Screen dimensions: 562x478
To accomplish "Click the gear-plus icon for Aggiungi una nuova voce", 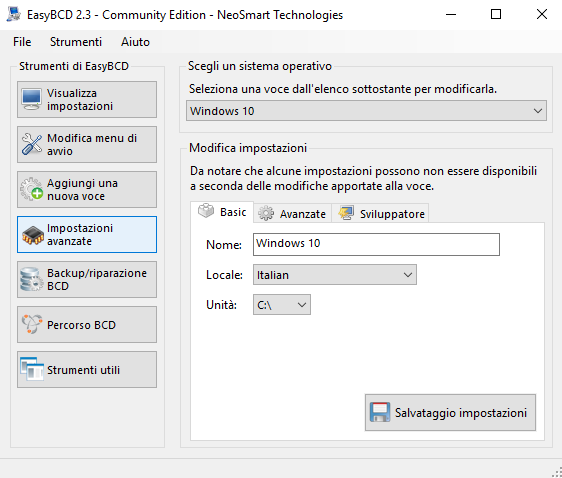I will (x=32, y=189).
